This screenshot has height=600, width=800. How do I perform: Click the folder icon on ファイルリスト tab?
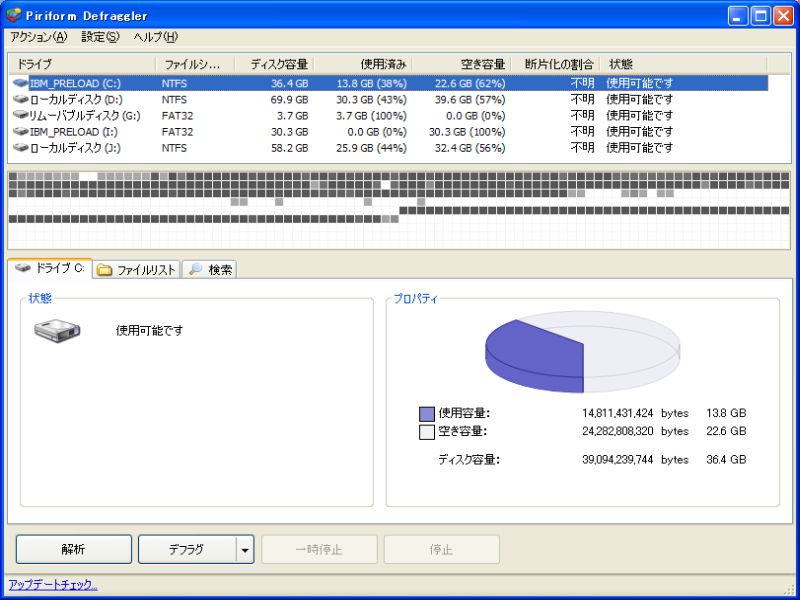click(105, 270)
